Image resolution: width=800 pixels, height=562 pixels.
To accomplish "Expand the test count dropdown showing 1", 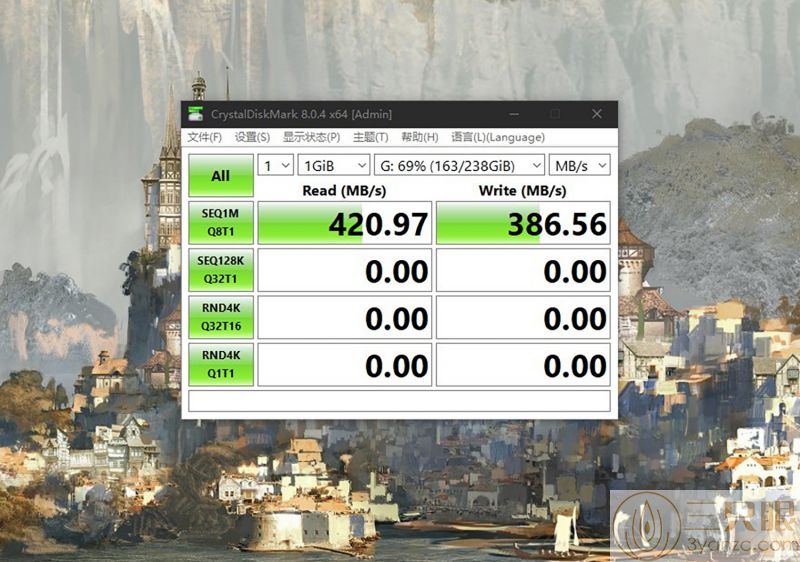I will click(x=276, y=165).
